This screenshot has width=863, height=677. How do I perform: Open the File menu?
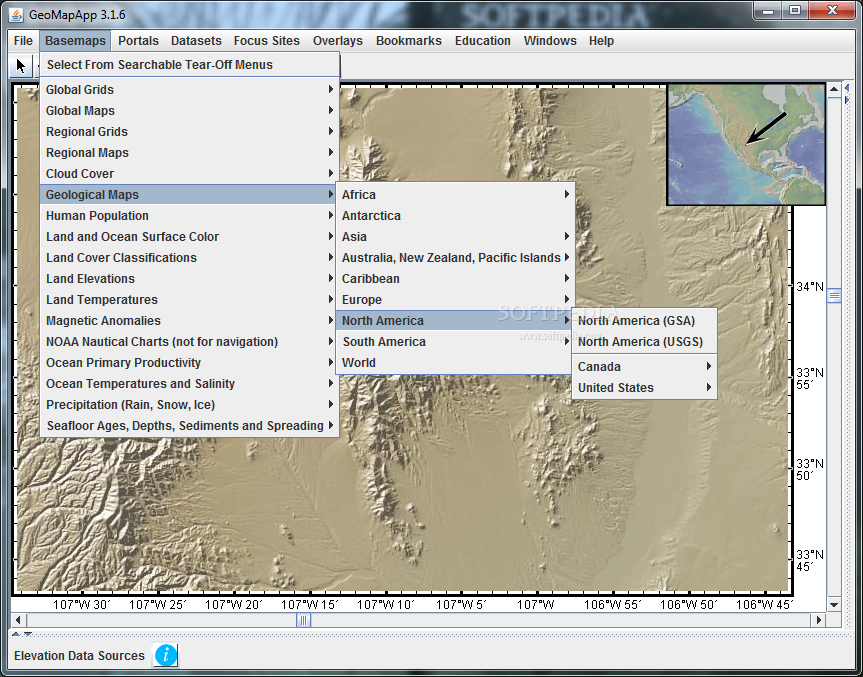tap(23, 41)
